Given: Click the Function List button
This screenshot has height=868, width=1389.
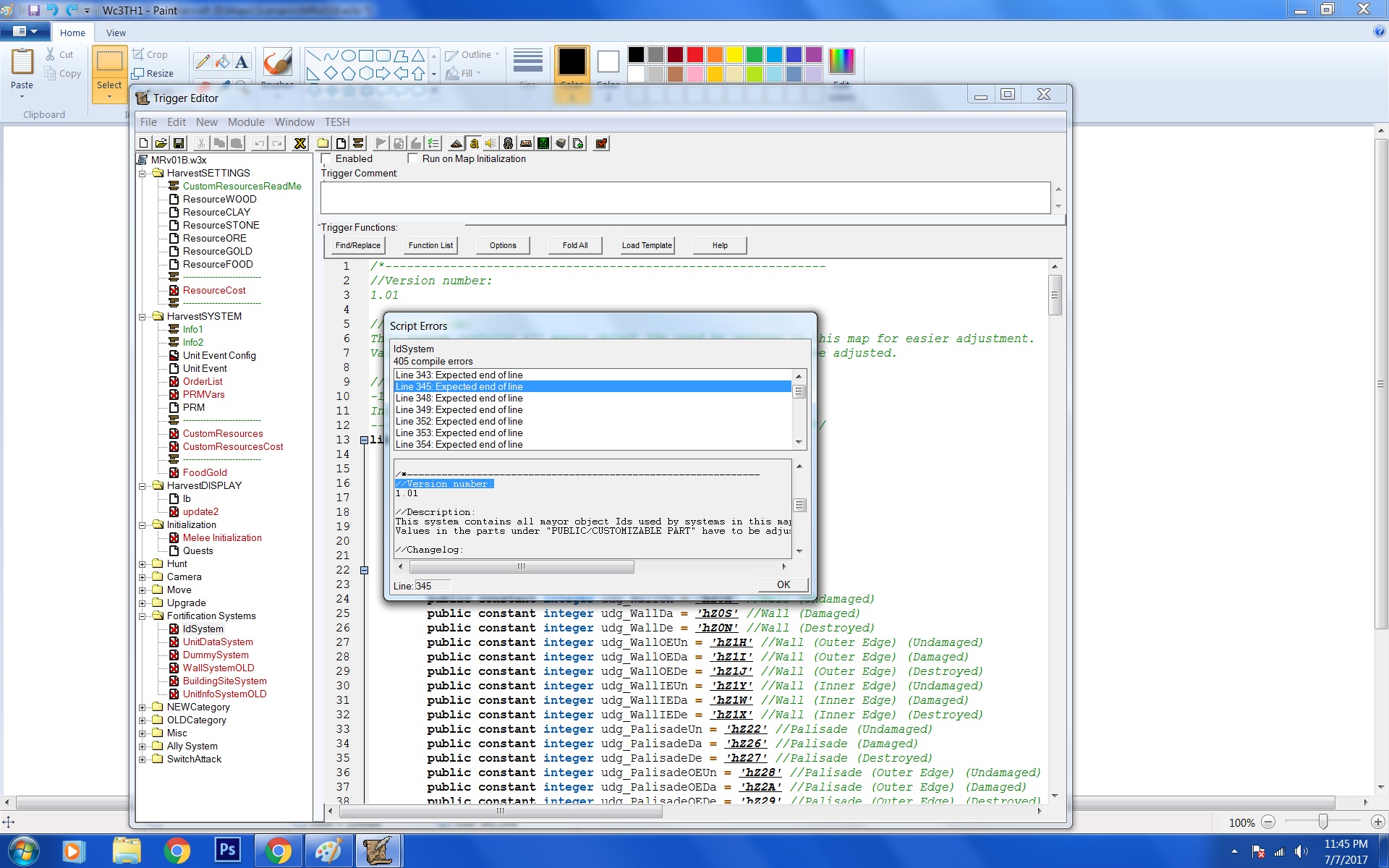Looking at the screenshot, I should pyautogui.click(x=430, y=245).
